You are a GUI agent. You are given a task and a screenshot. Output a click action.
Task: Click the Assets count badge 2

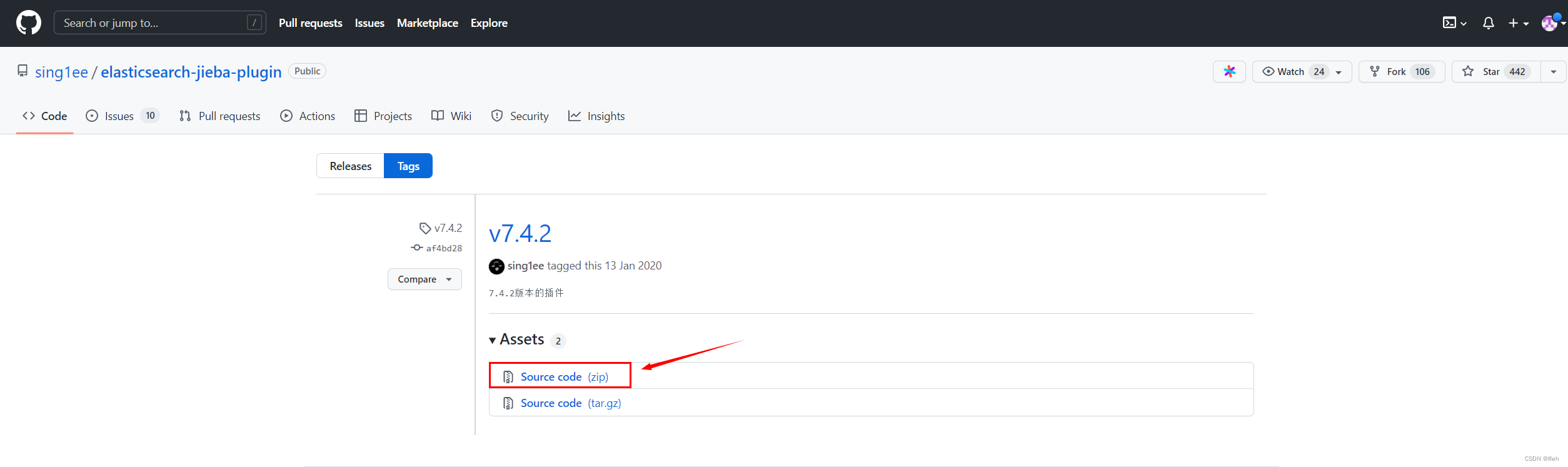click(558, 341)
